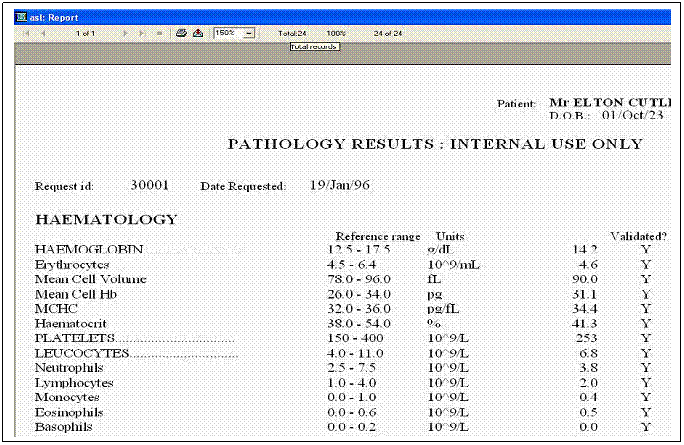Go to the first report page
Viewport: 684px width, 445px height.
pos(27,33)
